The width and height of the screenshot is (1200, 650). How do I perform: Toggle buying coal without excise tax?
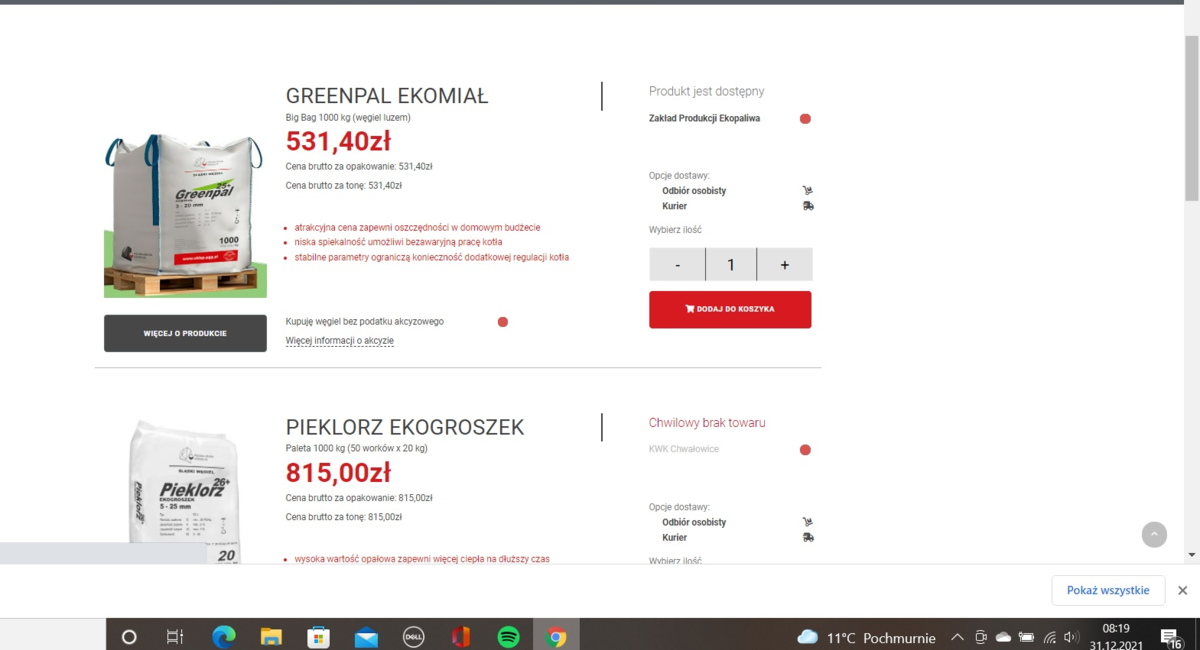click(503, 322)
